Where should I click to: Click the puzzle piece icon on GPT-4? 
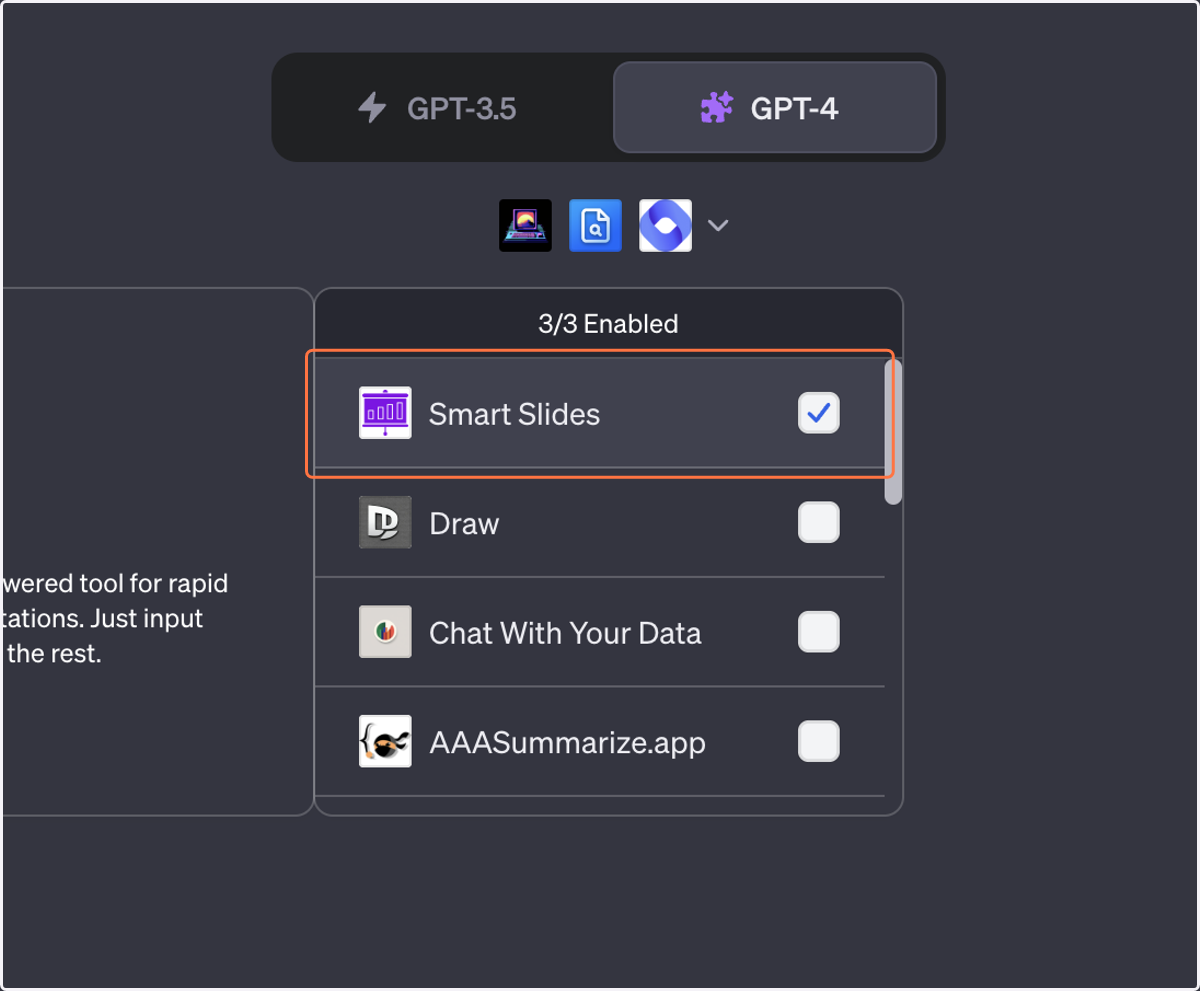[717, 108]
